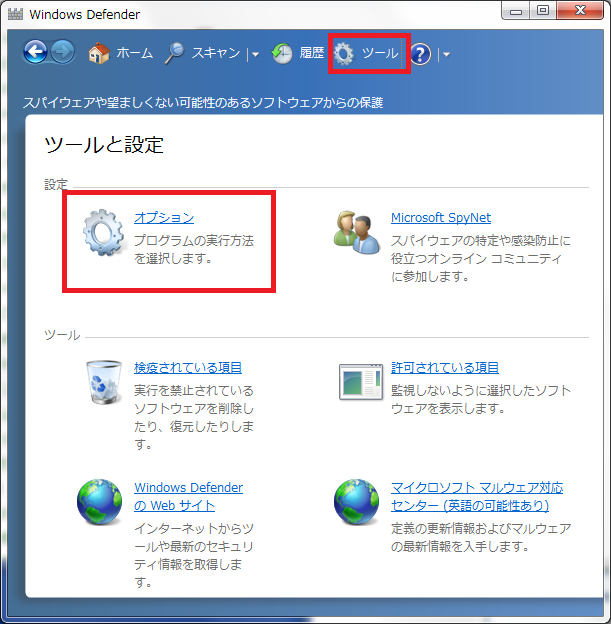Click the large gear Options icon
Image resolution: width=611 pixels, height=624 pixels.
click(103, 232)
